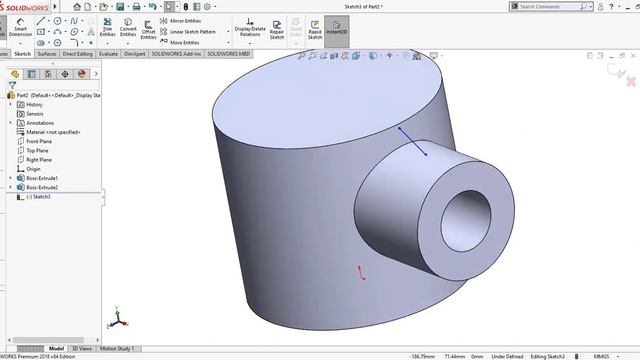Click the Trim Entities tool
Image resolution: width=640 pixels, height=360 pixels.
point(107,27)
